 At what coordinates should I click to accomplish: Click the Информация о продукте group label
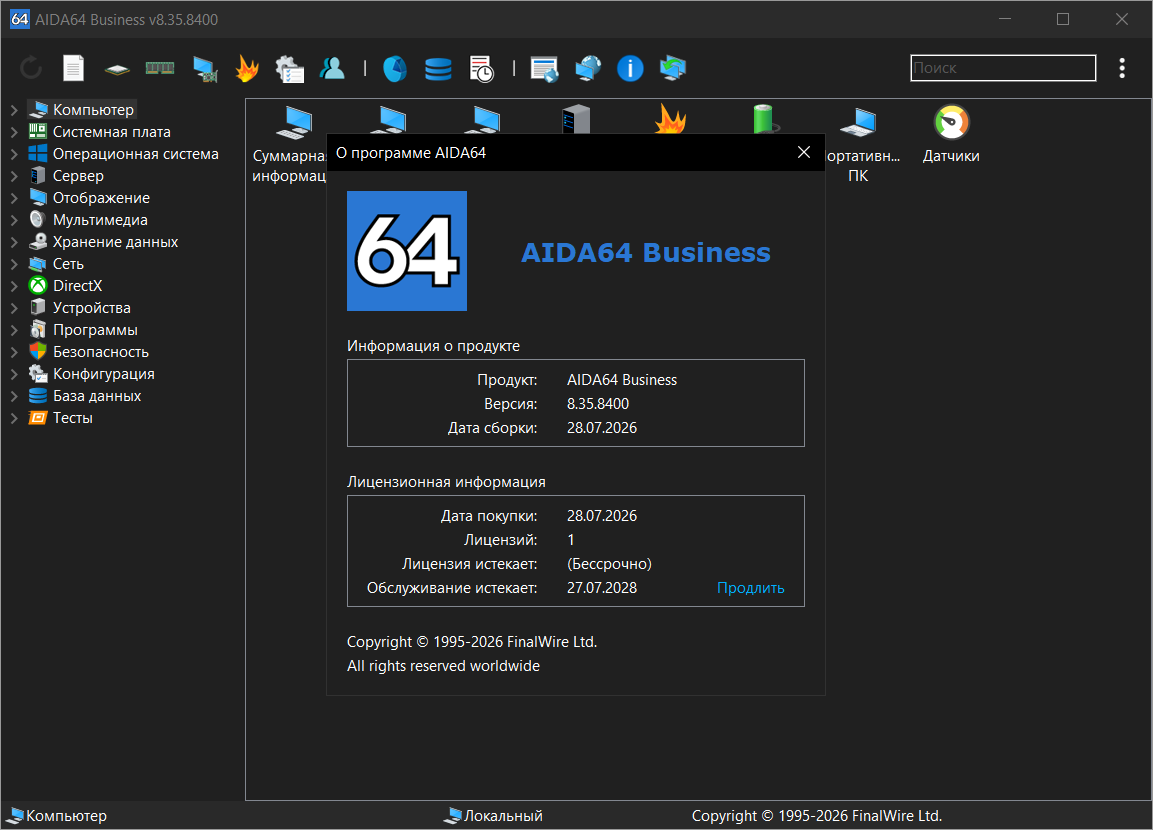click(433, 346)
